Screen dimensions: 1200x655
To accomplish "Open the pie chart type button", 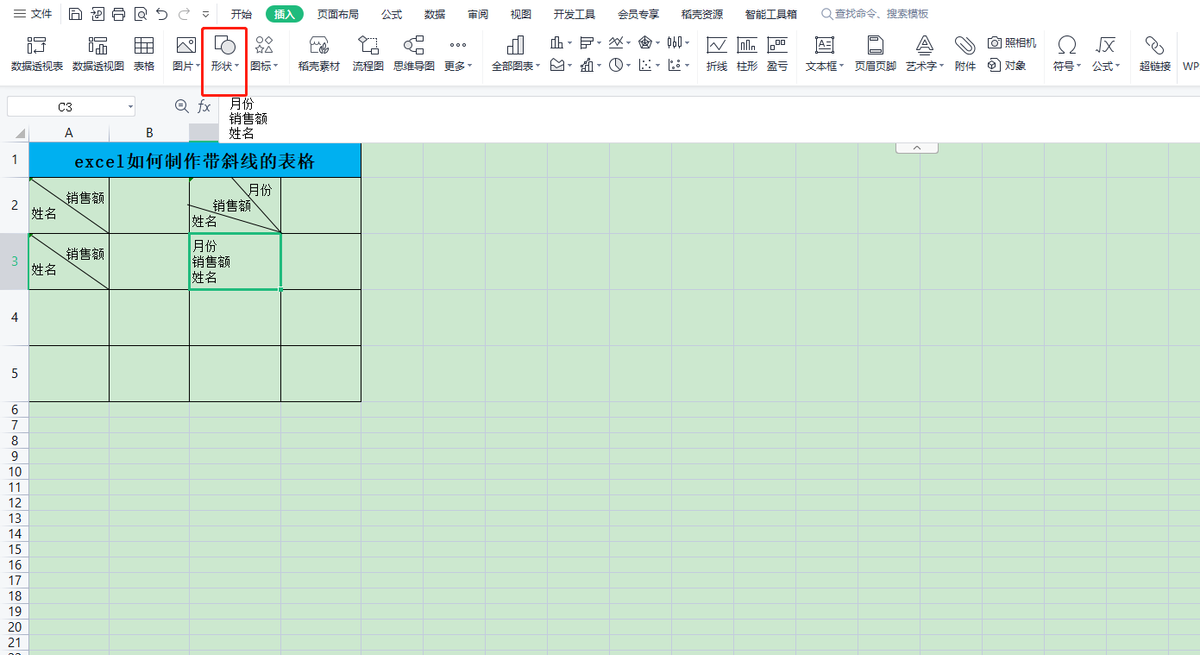I will 622,65.
